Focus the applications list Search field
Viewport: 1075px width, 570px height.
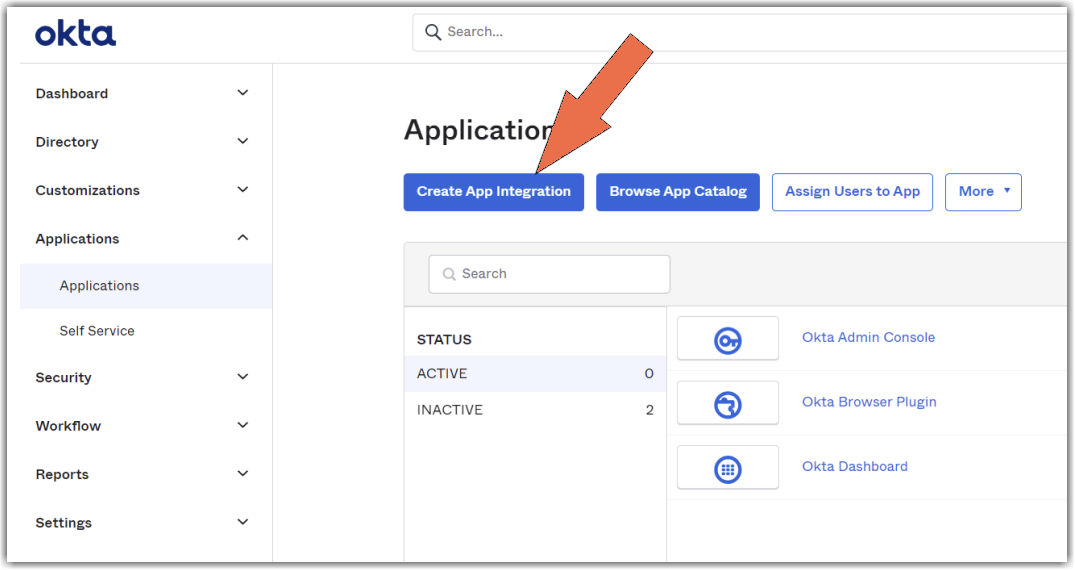pyautogui.click(x=549, y=274)
